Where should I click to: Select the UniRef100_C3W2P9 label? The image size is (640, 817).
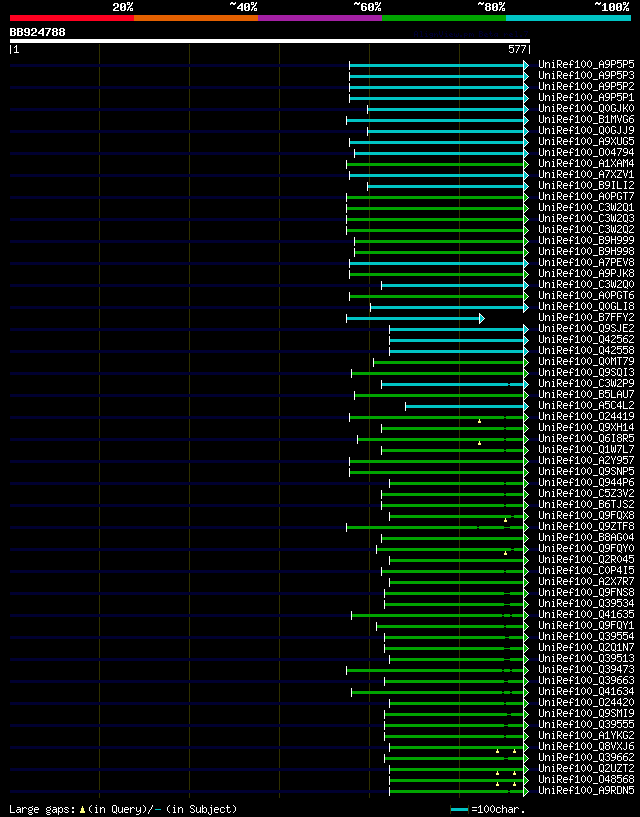click(586, 383)
